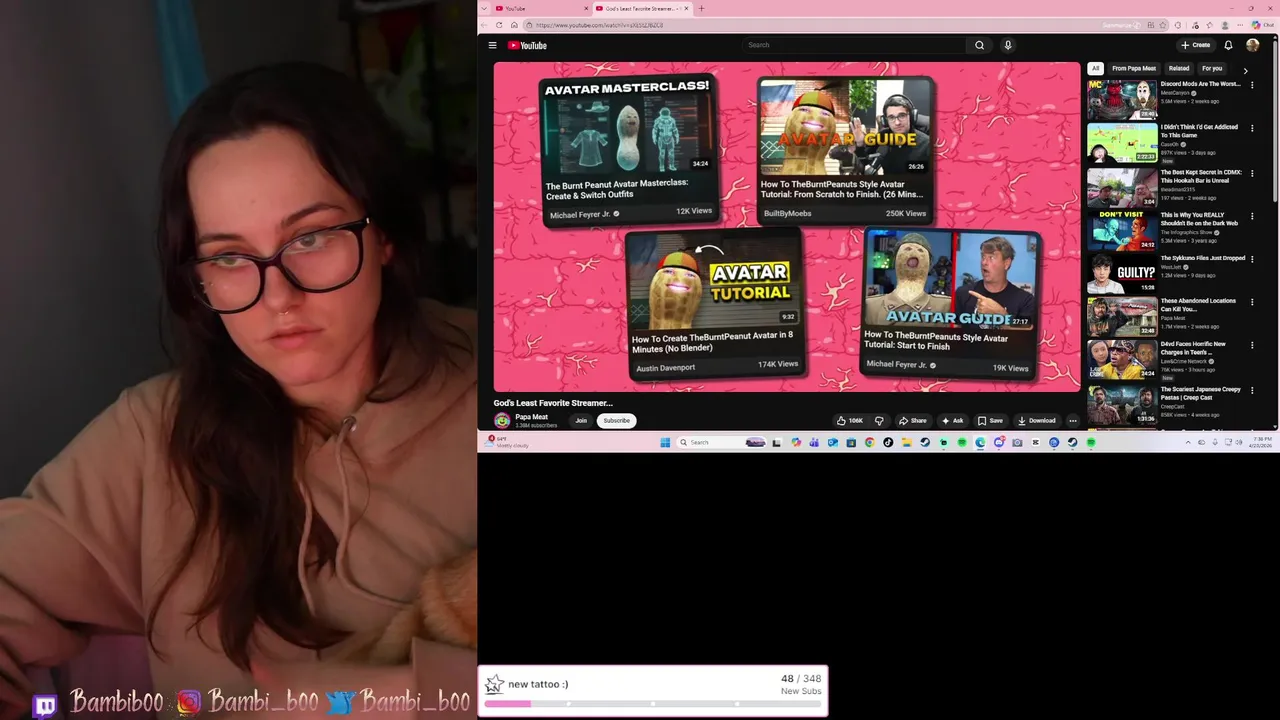Open options for The Best Kept Secret in CDMX video
Image resolution: width=1280 pixels, height=720 pixels.
tap(1252, 172)
